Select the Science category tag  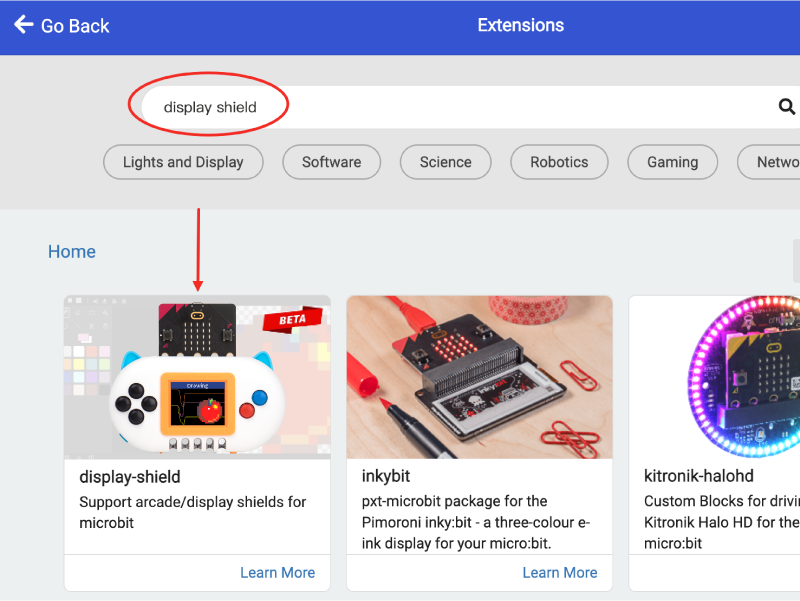[445, 162]
